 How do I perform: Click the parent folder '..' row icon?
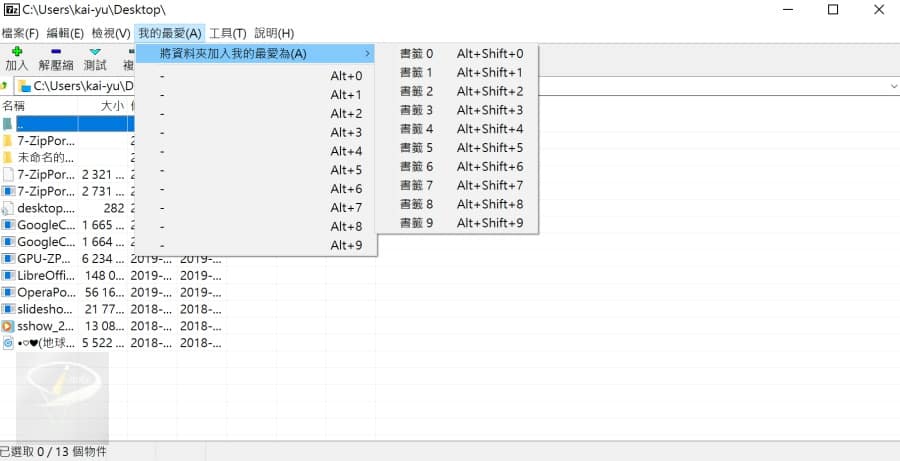click(x=7, y=123)
